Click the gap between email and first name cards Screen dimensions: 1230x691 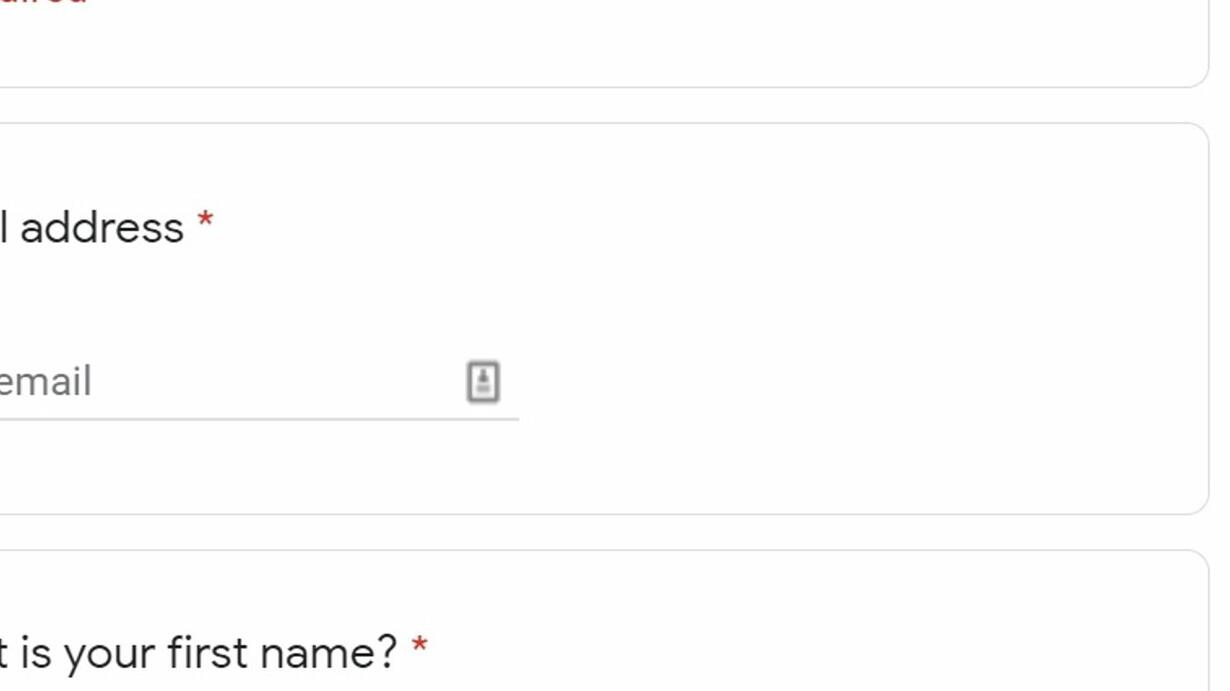click(x=600, y=532)
